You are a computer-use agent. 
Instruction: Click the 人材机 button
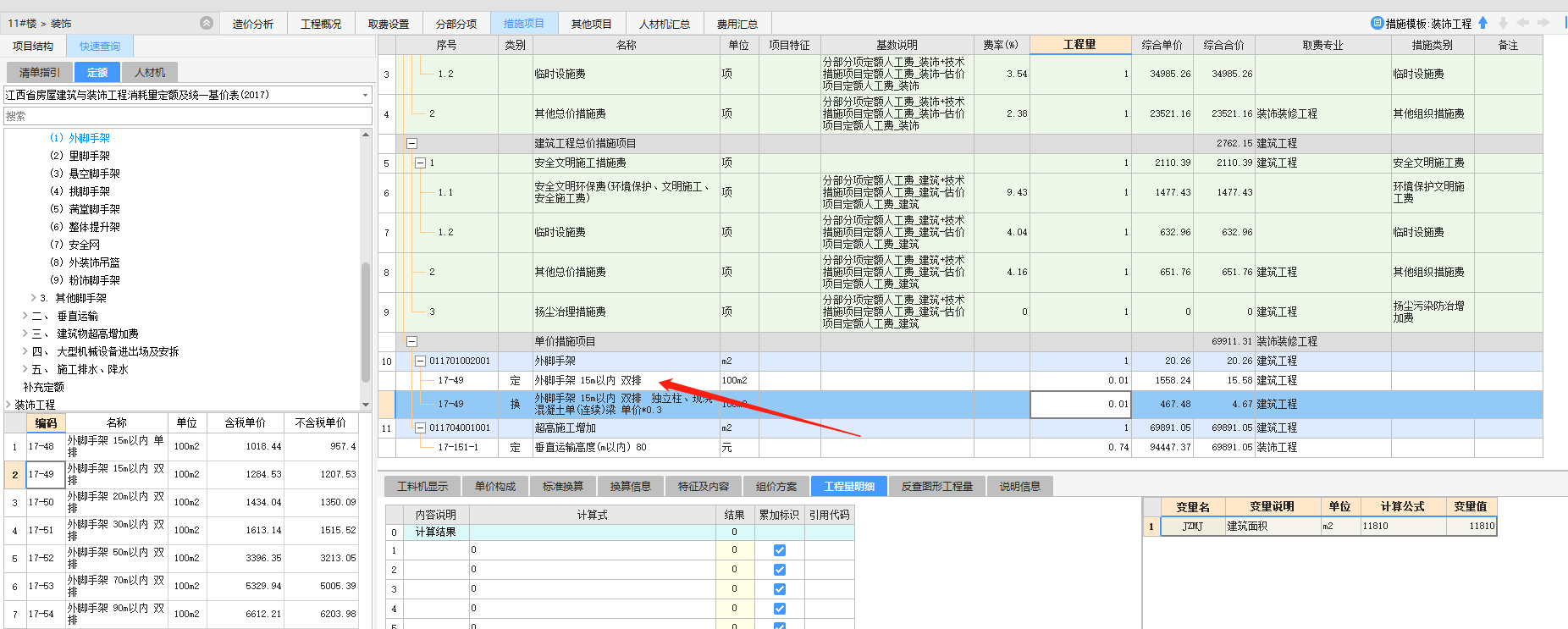(x=150, y=73)
